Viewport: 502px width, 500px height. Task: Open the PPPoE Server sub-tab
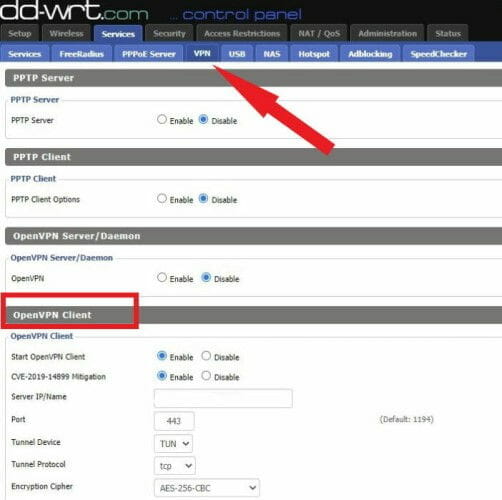pyautogui.click(x=149, y=54)
